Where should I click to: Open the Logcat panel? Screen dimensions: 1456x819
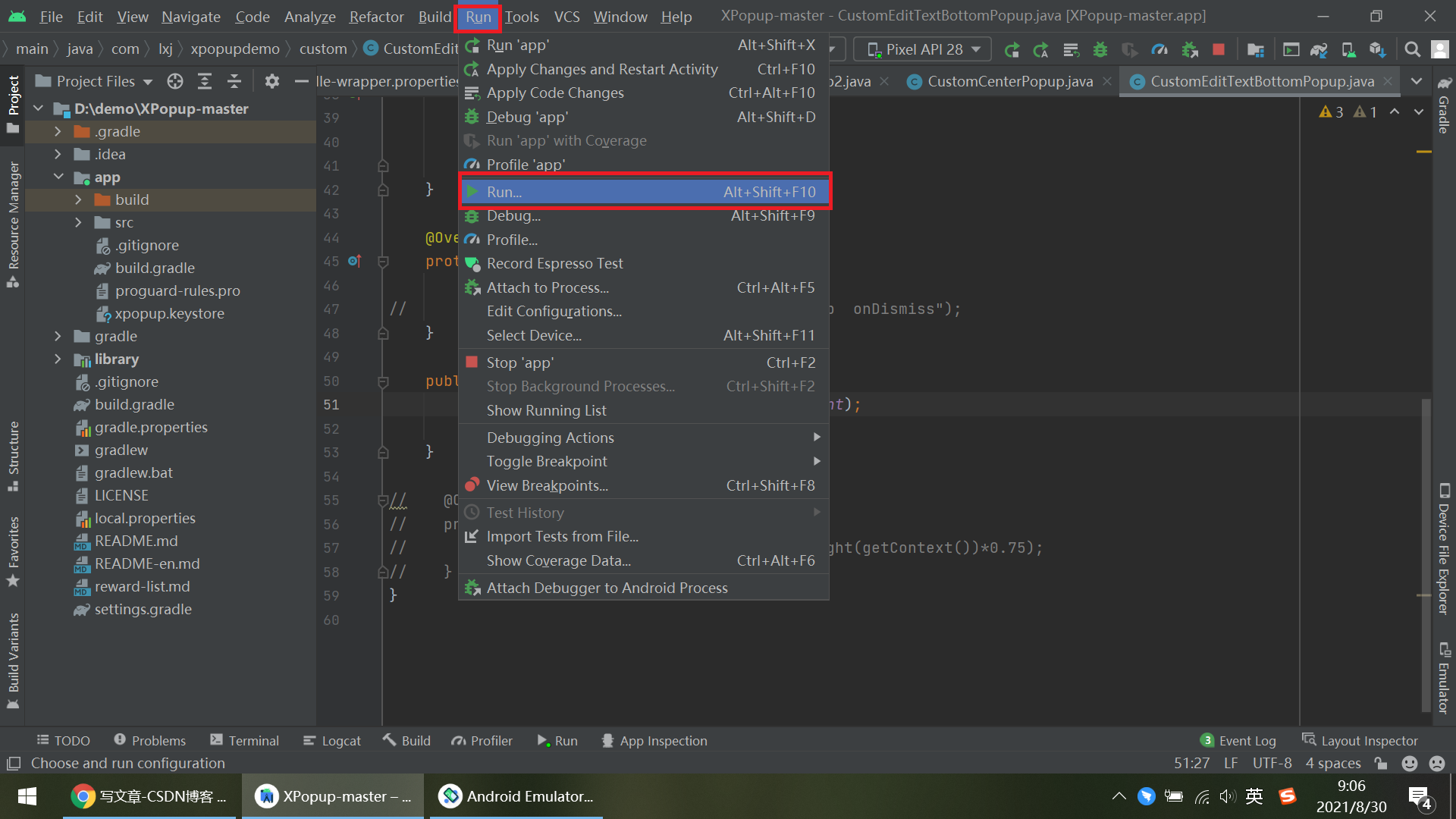click(x=331, y=740)
